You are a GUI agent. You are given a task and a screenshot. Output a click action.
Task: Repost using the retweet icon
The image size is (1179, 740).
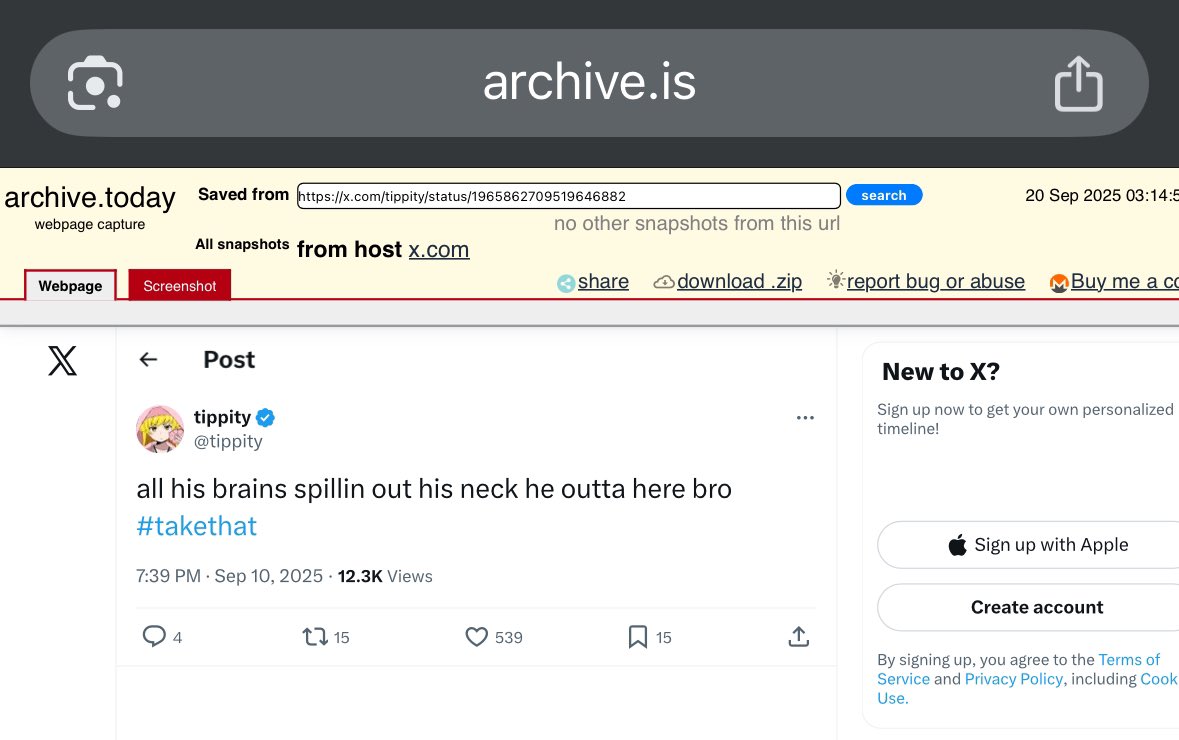coord(314,637)
